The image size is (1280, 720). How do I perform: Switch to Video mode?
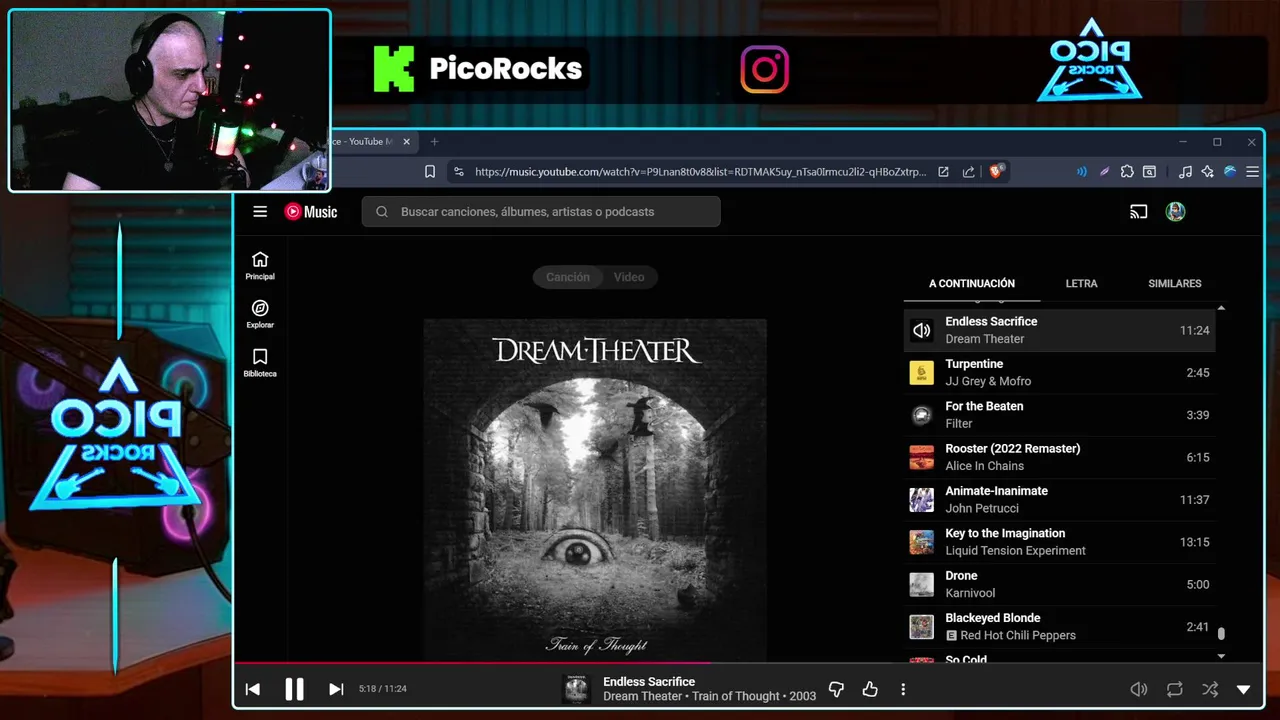629,277
